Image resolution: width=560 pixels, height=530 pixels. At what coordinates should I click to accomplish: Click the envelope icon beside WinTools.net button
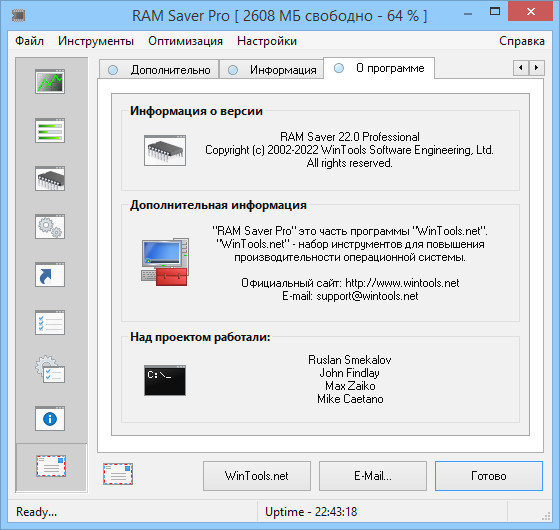118,474
